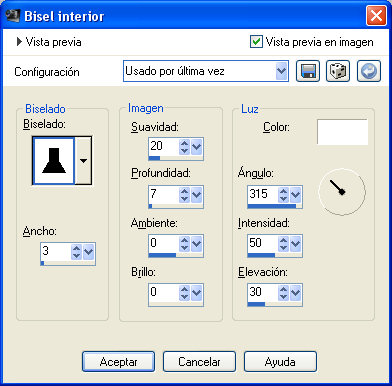Click the Bisel interior title bar icon

pyautogui.click(x=13, y=15)
